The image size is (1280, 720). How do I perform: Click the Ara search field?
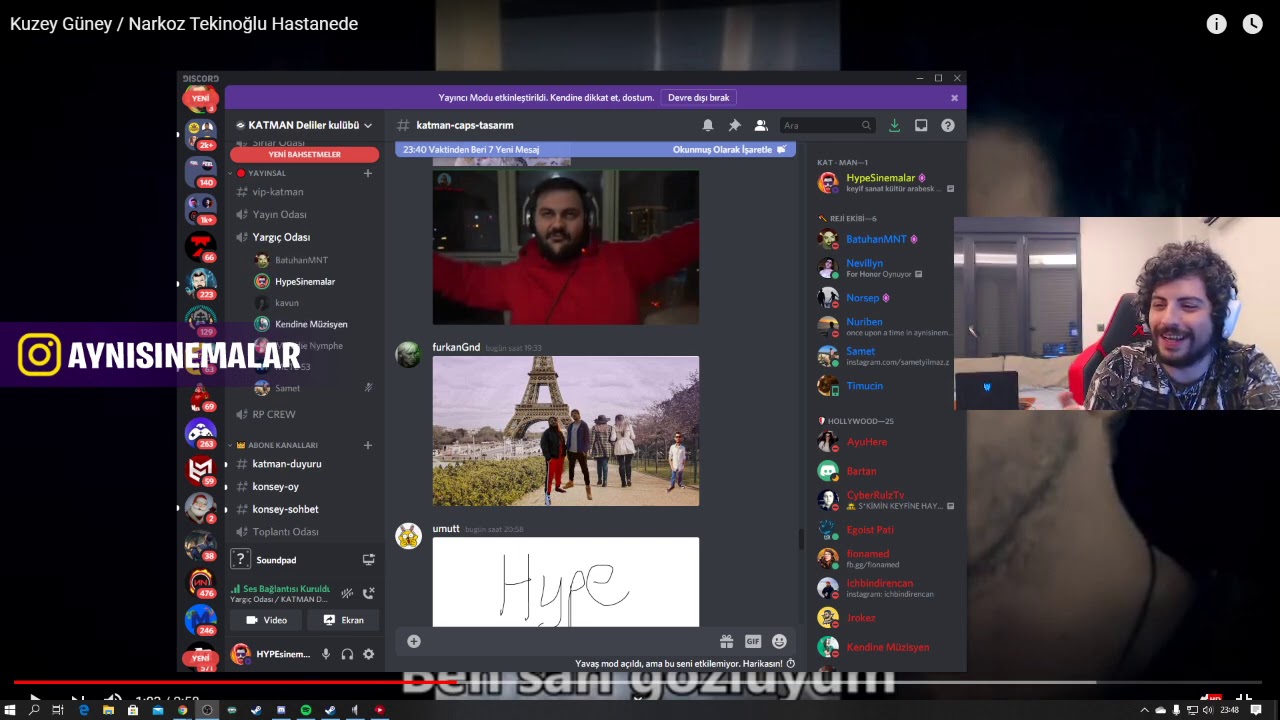826,125
